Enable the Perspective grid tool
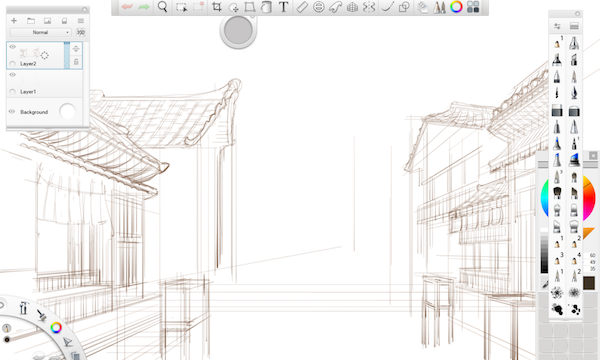The height and width of the screenshot is (360, 600). (x=352, y=7)
